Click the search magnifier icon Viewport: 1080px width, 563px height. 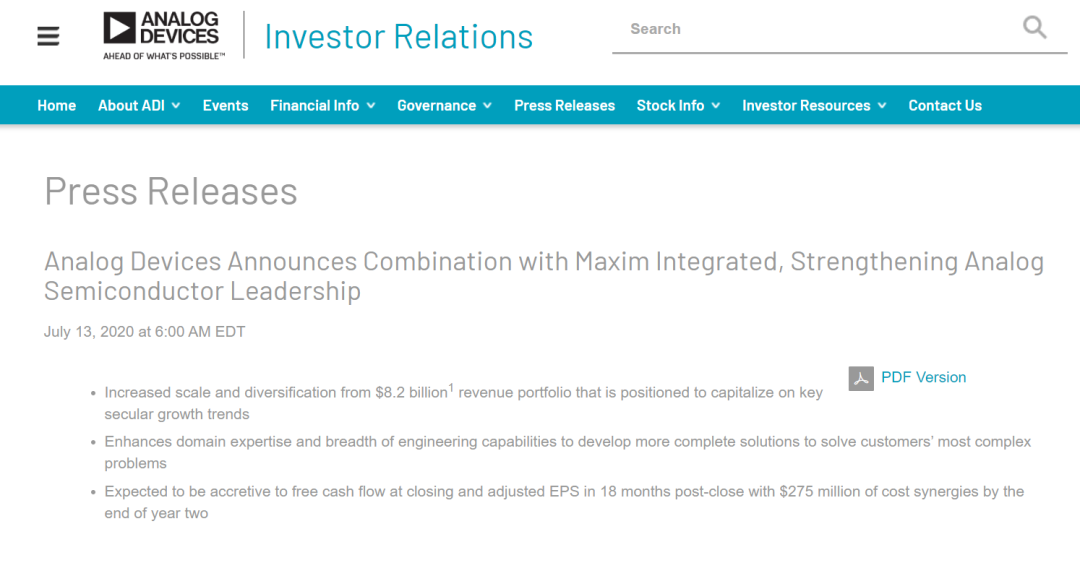1035,28
